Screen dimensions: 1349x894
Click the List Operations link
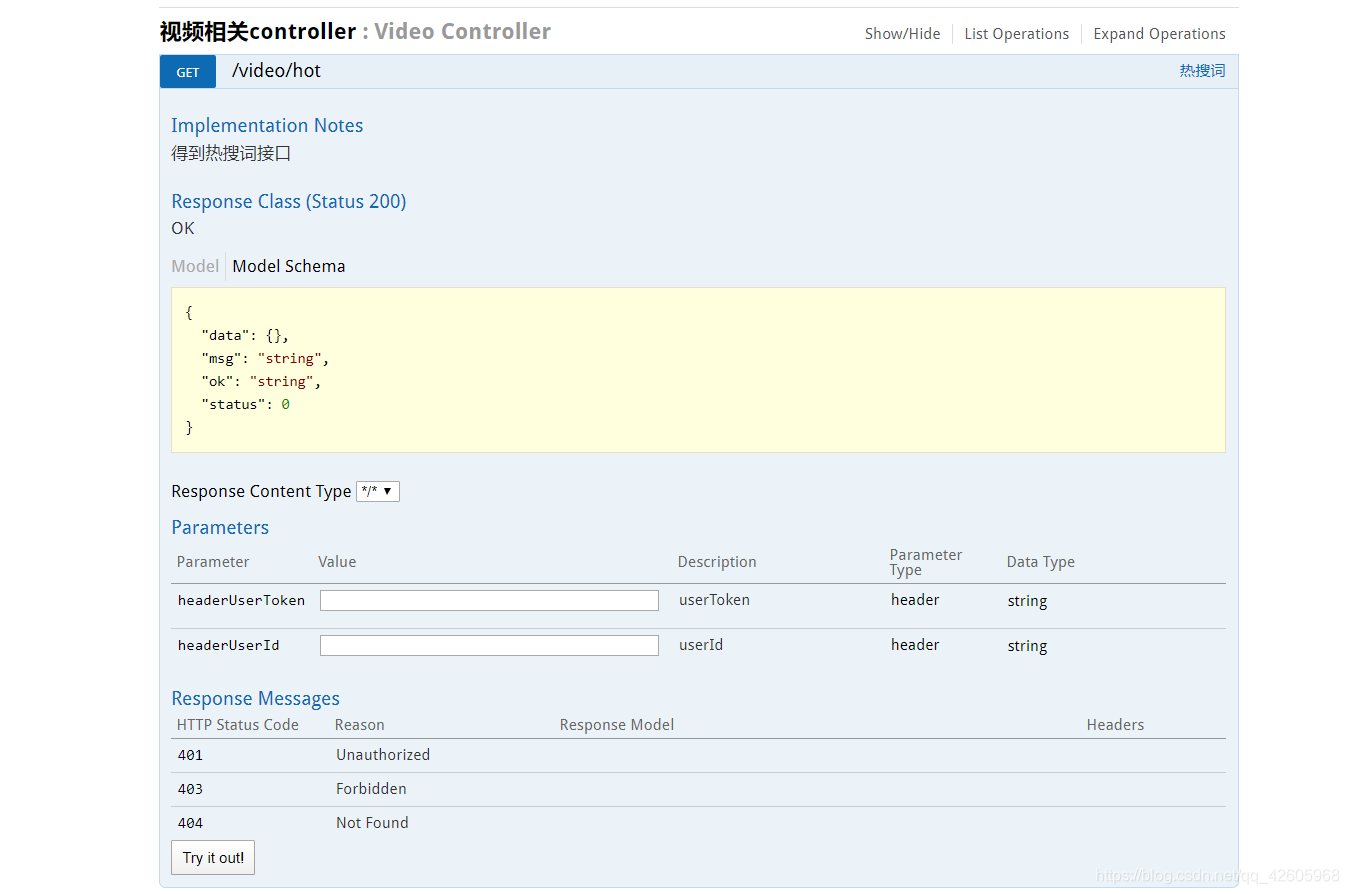[x=1017, y=34]
